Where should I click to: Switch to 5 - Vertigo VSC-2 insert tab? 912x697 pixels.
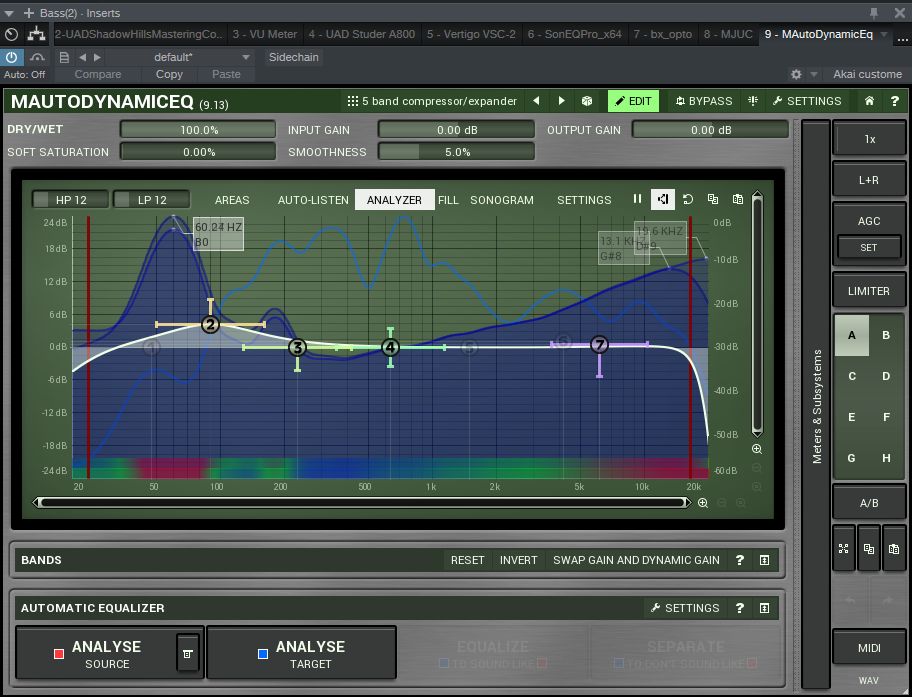(471, 34)
